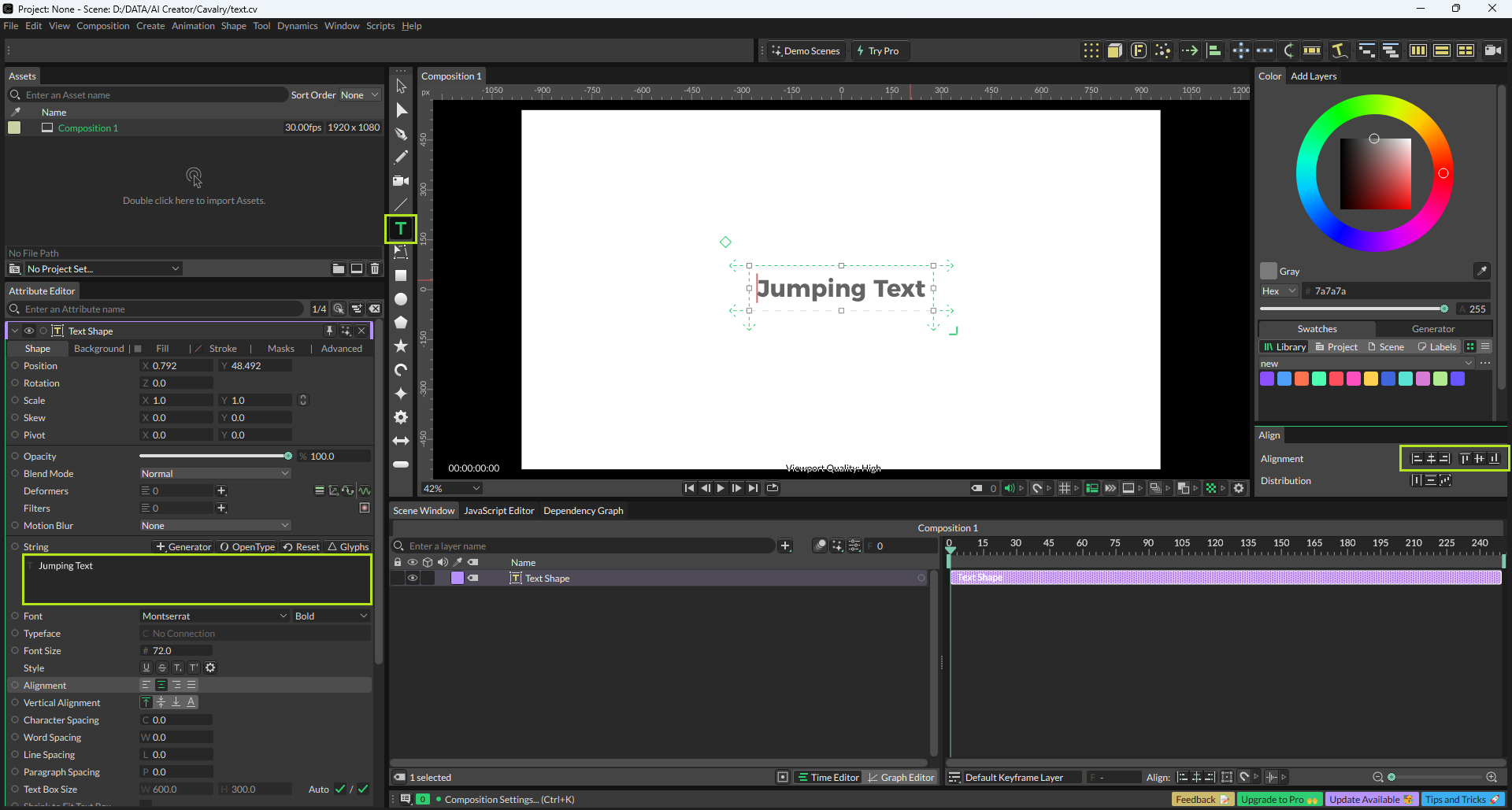This screenshot has width=1512, height=810.
Task: Select the Text tool in toolbar
Action: click(x=401, y=229)
